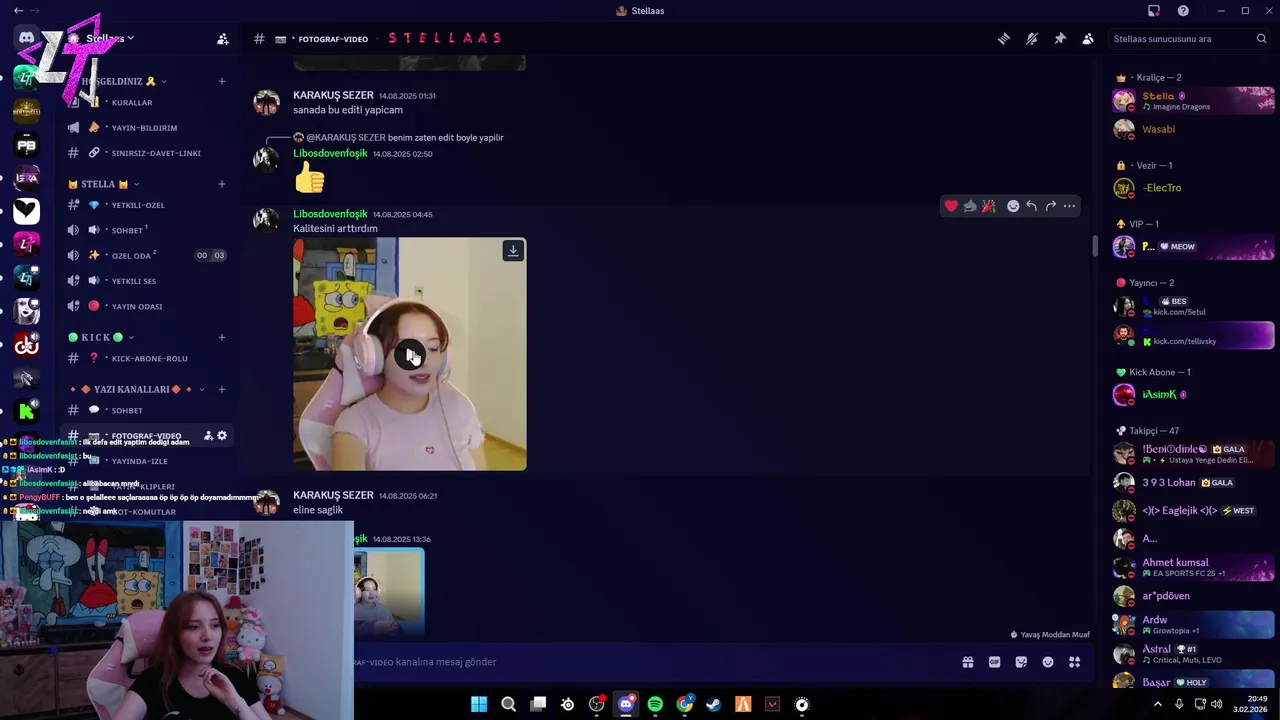The height and width of the screenshot is (720, 1280).
Task: Open emoji reaction picker on hovered message
Action: click(1013, 206)
